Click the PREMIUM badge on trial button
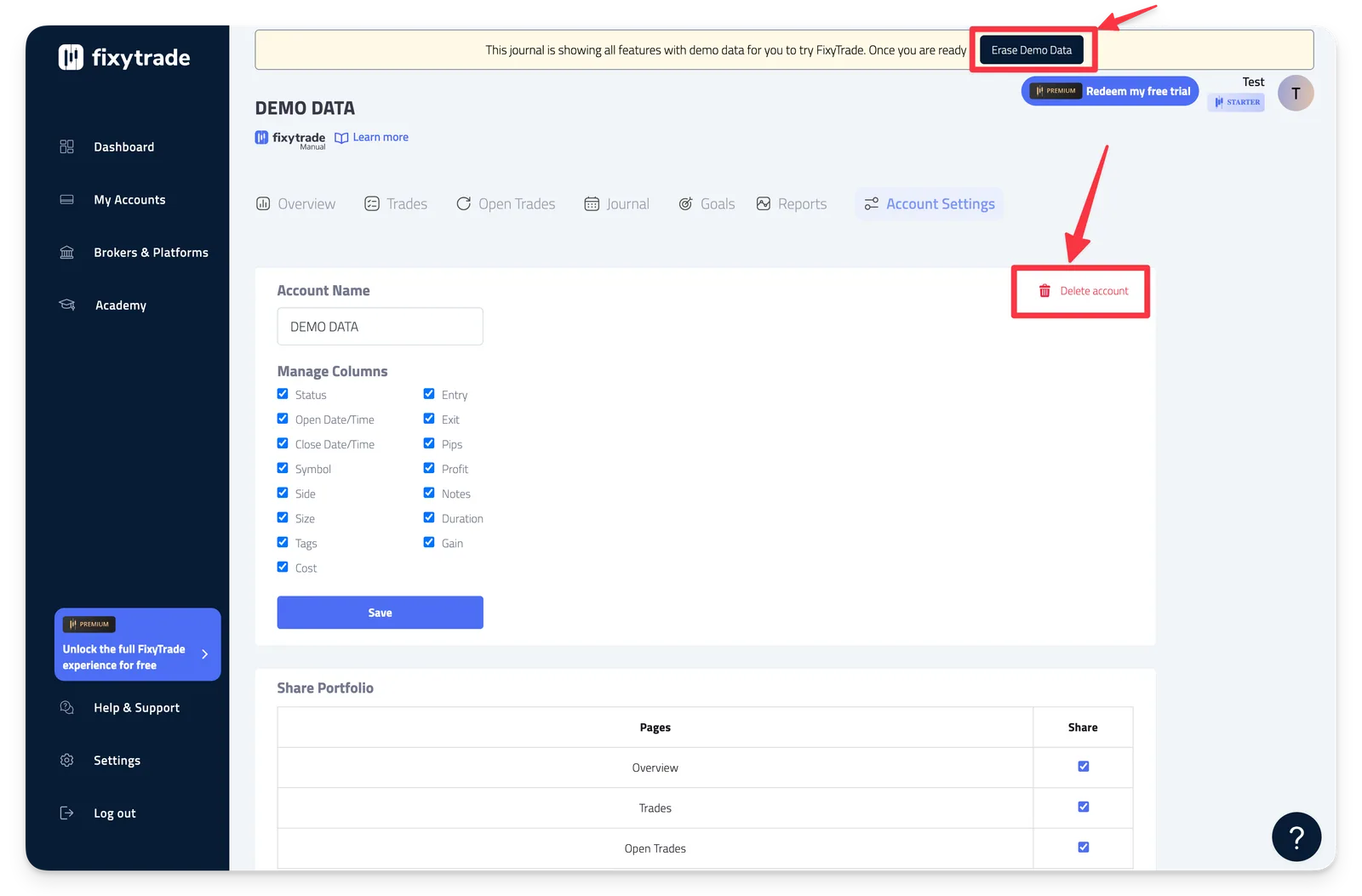This screenshot has width=1362, height=896. [1056, 91]
